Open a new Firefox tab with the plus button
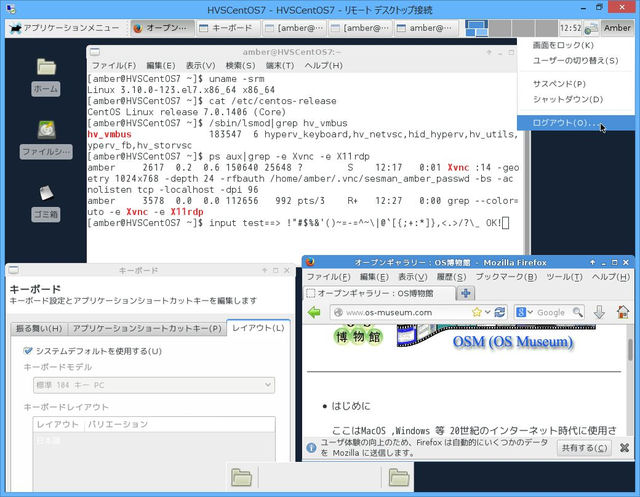640x497 pixels. coord(465,293)
